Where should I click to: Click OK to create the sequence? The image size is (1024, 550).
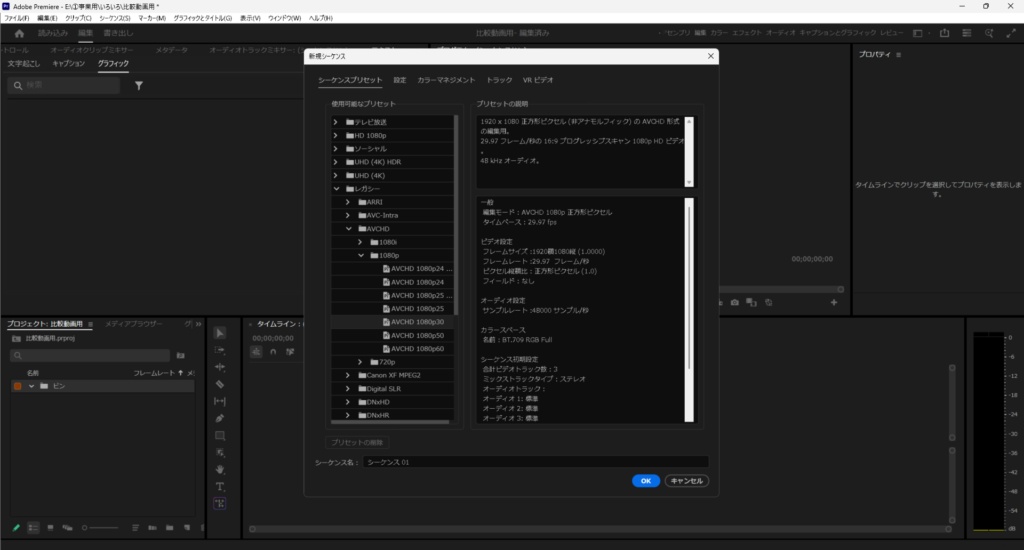point(645,481)
